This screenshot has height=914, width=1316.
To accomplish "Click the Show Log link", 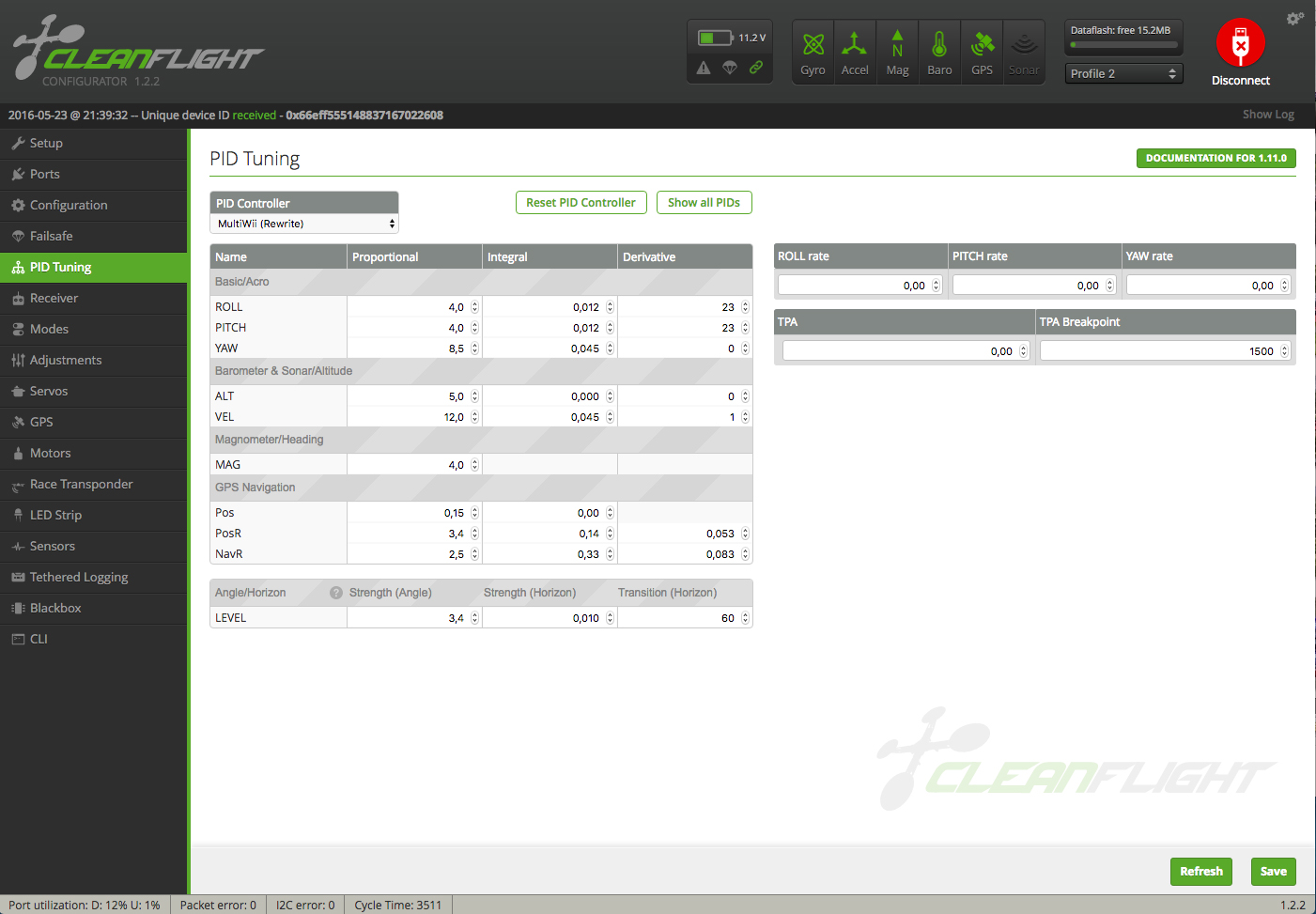I will (x=1268, y=115).
